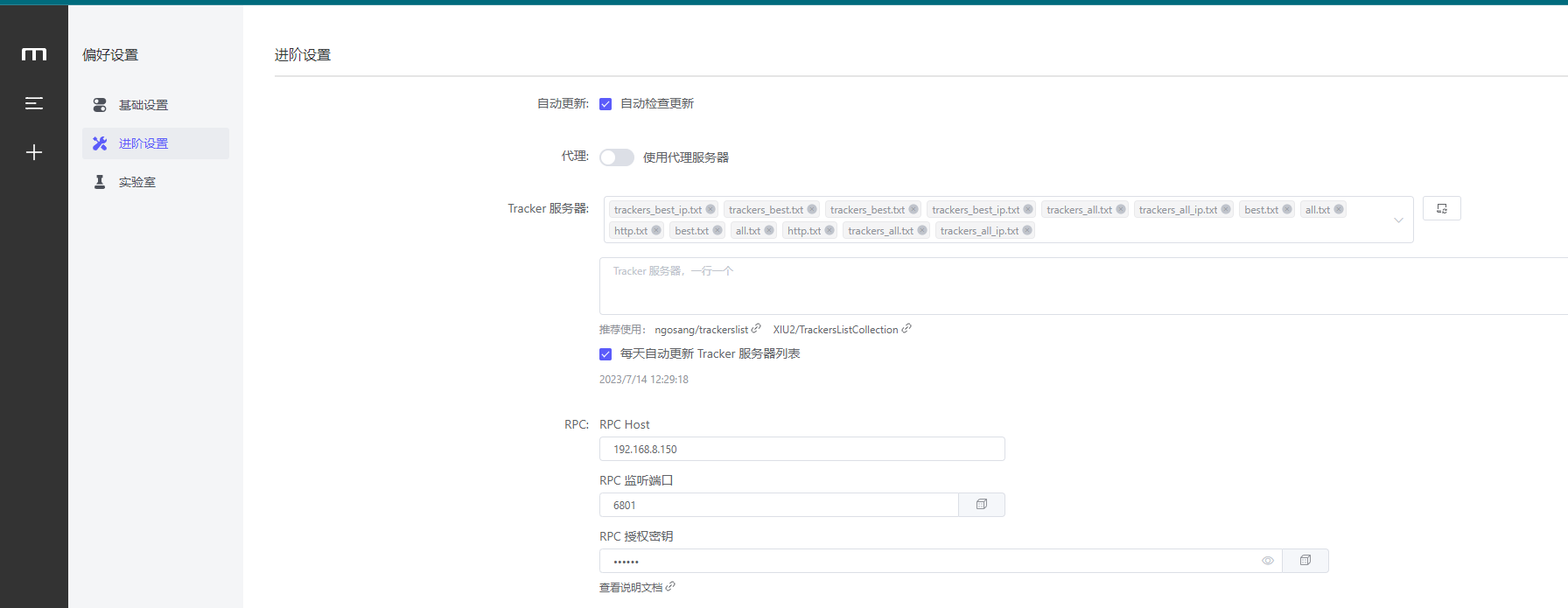Click into the RPC Host input field
Viewport: 1568px width, 608px height.
801,449
